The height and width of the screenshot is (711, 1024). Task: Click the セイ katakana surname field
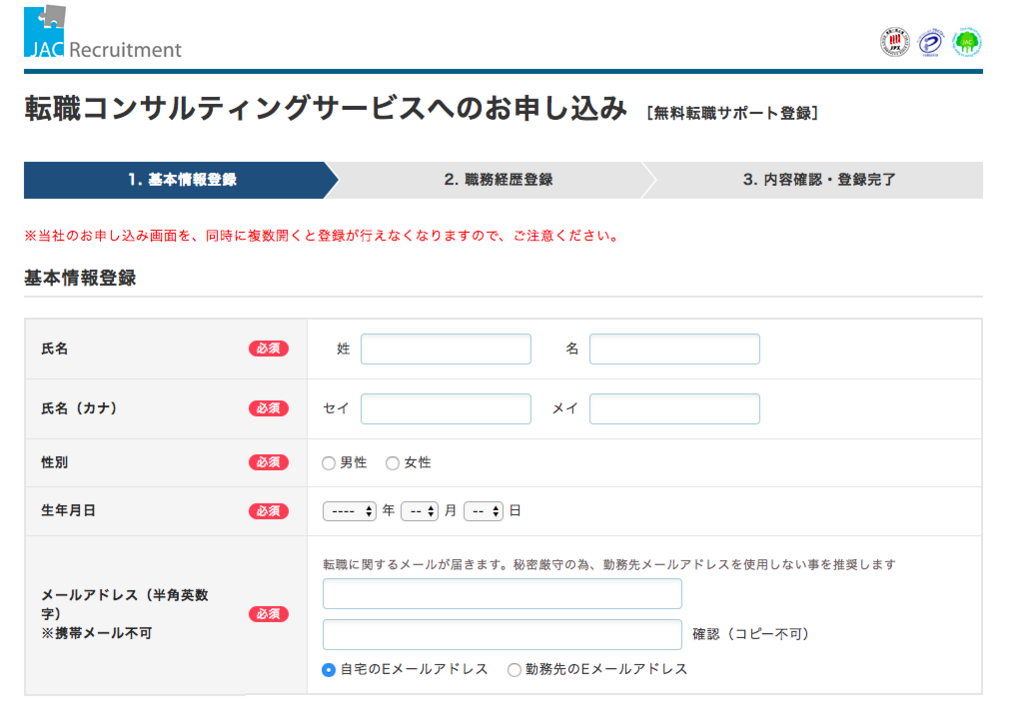coord(446,409)
